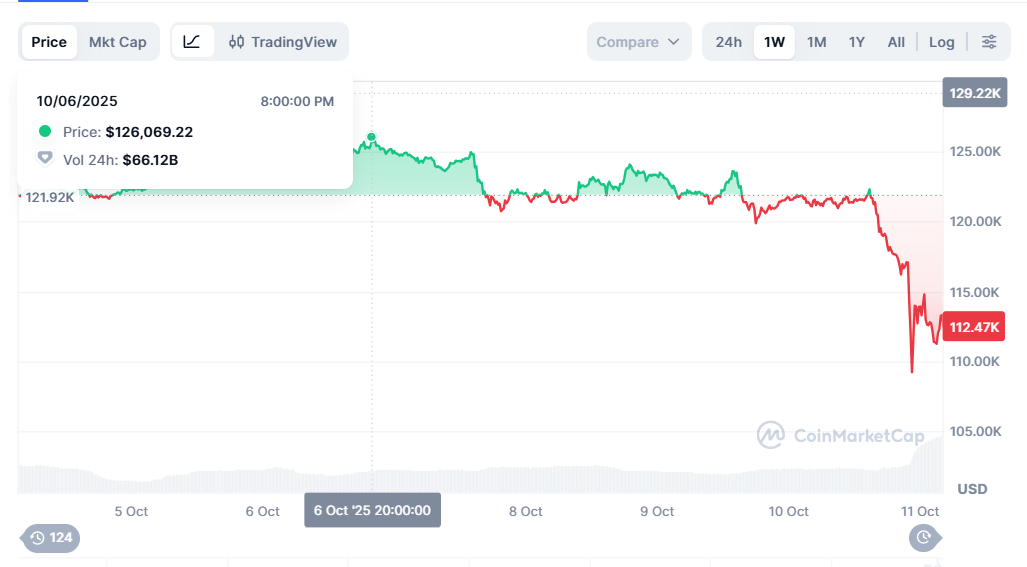Click the 6 Oct '25 20:00:00 time marker
Screen dimensions: 1027x567
(x=372, y=510)
